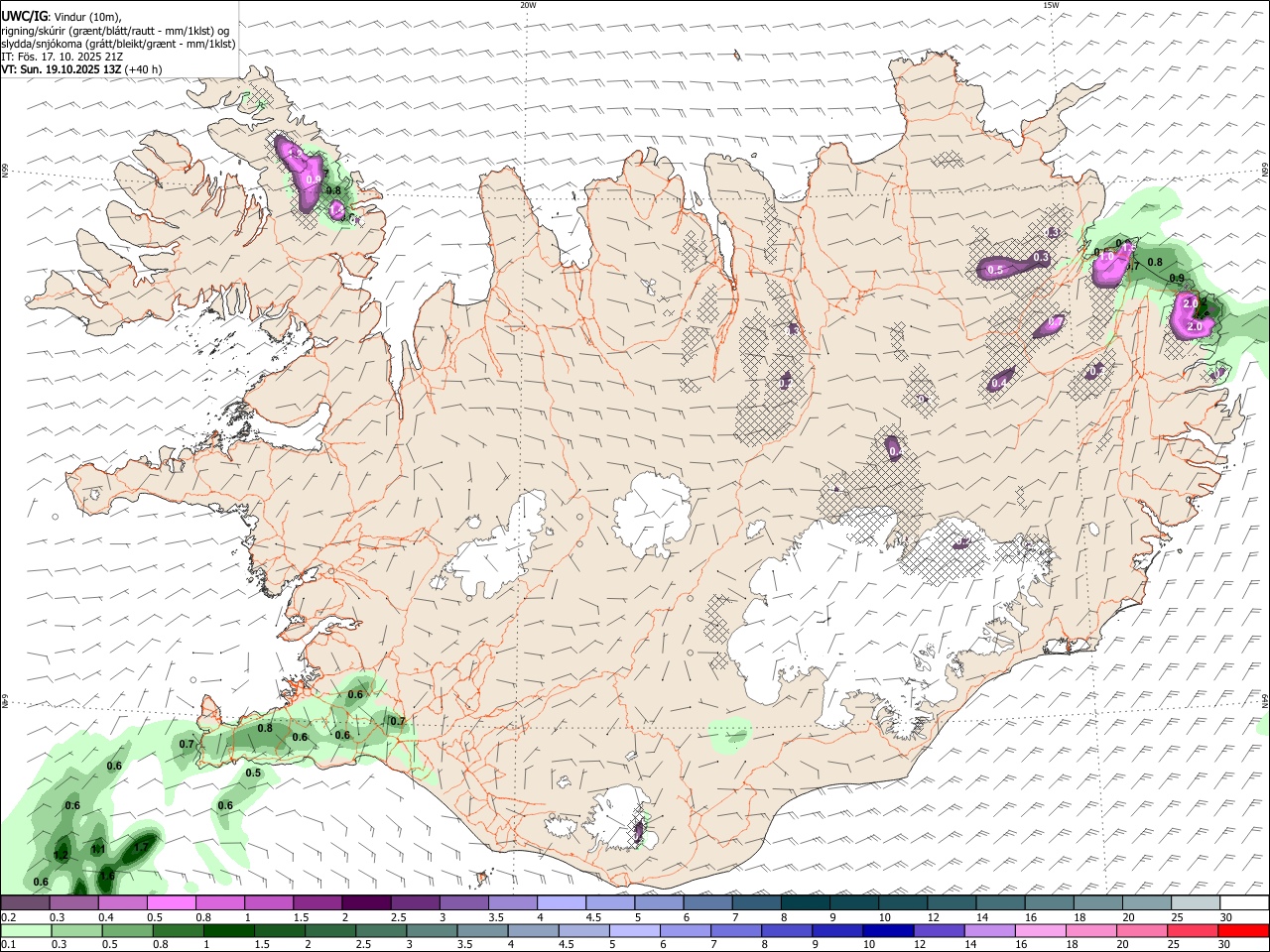The height and width of the screenshot is (952, 1270).
Task: Click the 0.9 rainfall value off east coast
Action: pos(1177,279)
